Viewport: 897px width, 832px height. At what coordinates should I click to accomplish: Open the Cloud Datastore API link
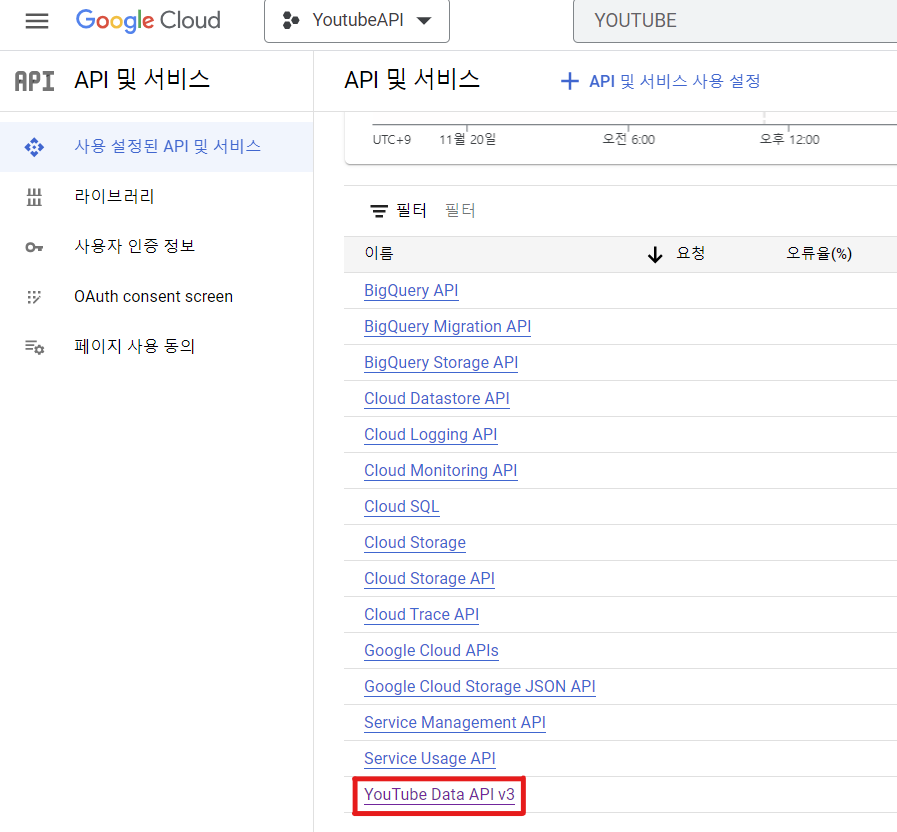coord(436,399)
